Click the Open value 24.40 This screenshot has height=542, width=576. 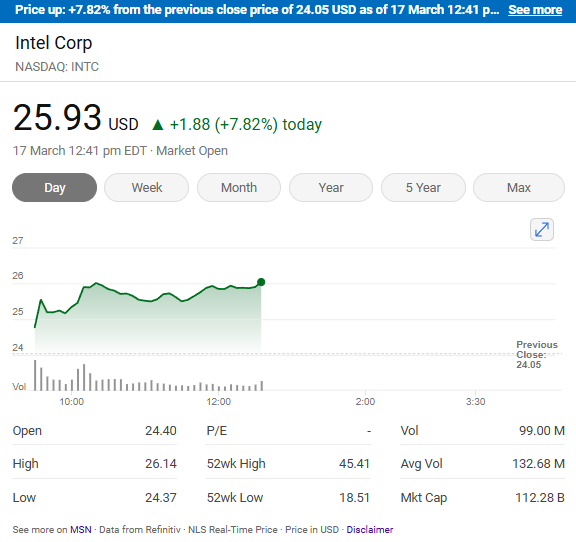click(x=161, y=431)
